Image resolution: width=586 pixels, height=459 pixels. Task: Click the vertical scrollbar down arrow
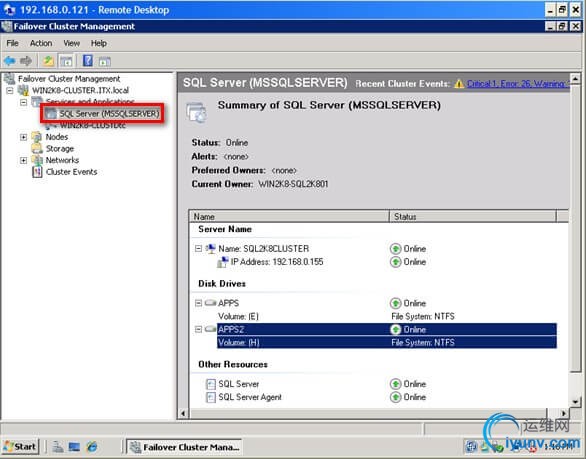point(575,402)
